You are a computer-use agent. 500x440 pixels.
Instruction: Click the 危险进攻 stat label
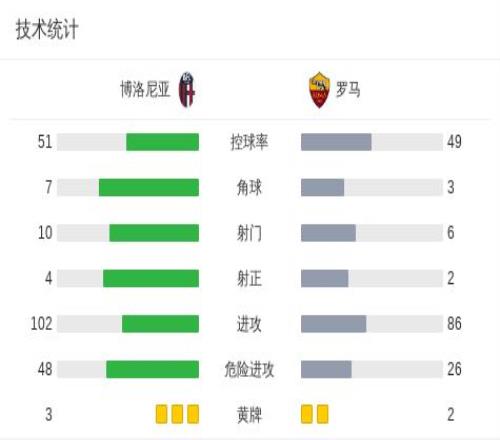(x=249, y=369)
